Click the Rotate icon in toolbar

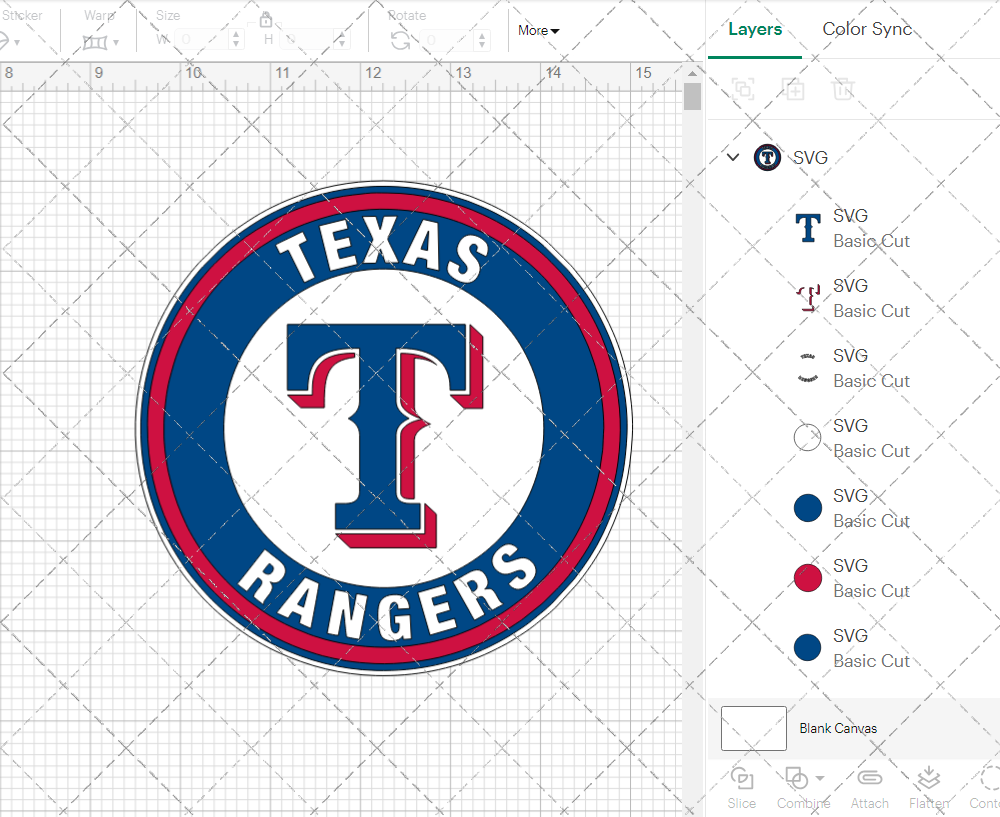(x=400, y=40)
